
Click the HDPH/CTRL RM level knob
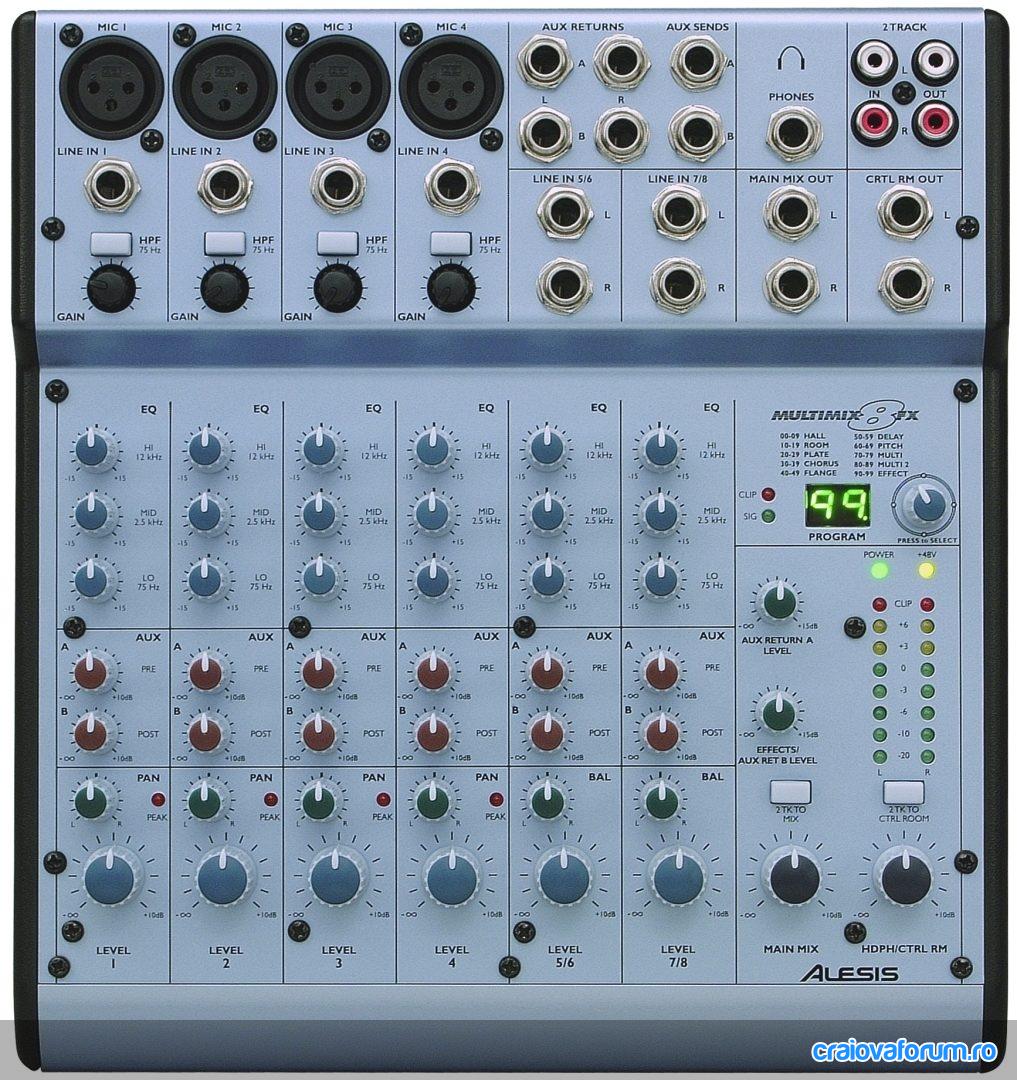[x=906, y=877]
